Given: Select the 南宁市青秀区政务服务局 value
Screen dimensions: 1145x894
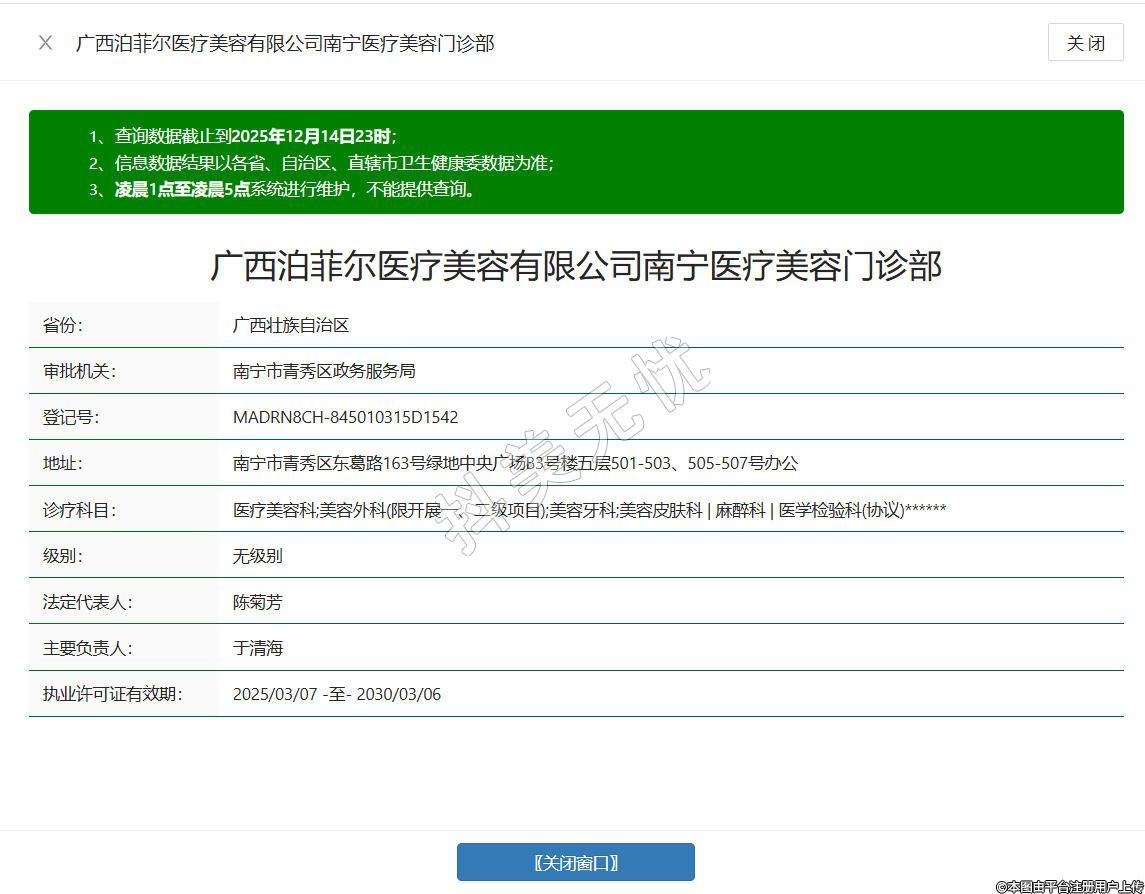Looking at the screenshot, I should coord(323,371).
